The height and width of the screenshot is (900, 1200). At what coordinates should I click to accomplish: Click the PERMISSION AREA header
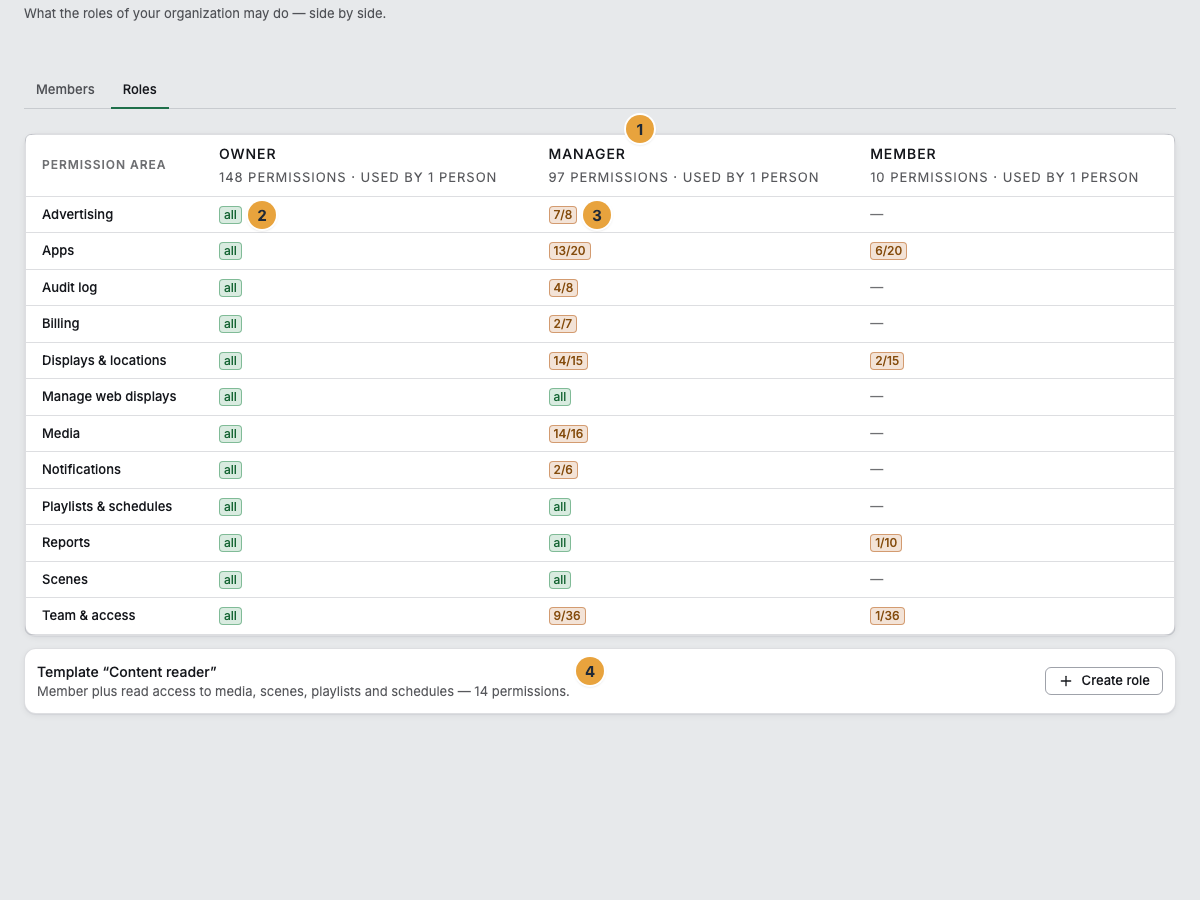[x=104, y=165]
